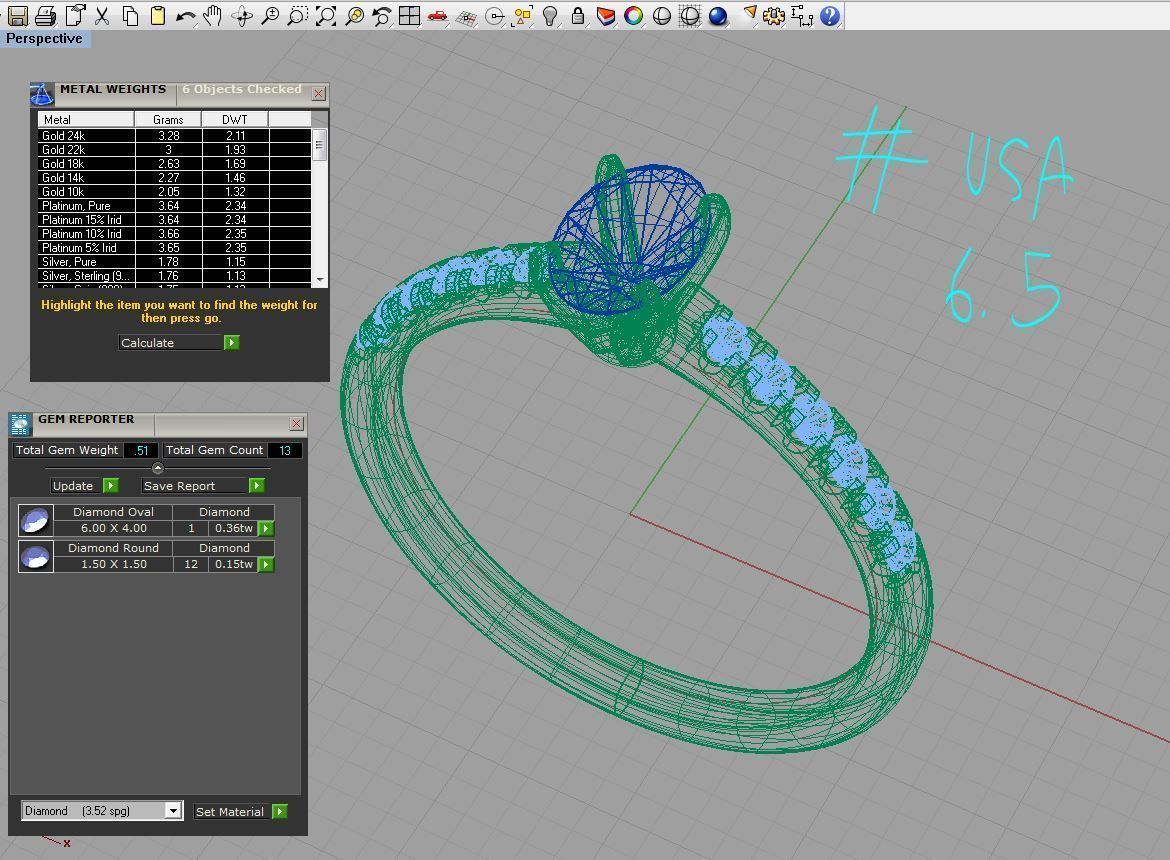The width and height of the screenshot is (1170, 860).
Task: Click the Set CPlane grid icon
Action: click(466, 16)
